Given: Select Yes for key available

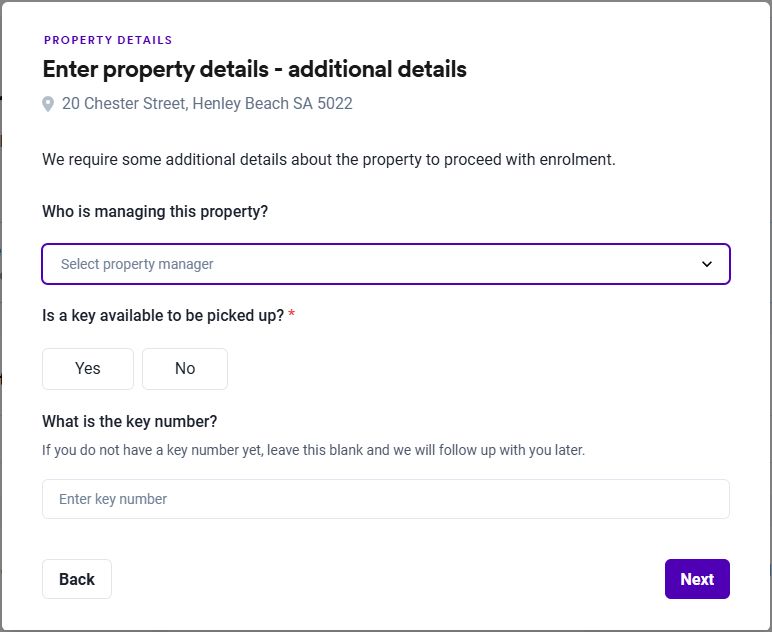Looking at the screenshot, I should 88,369.
